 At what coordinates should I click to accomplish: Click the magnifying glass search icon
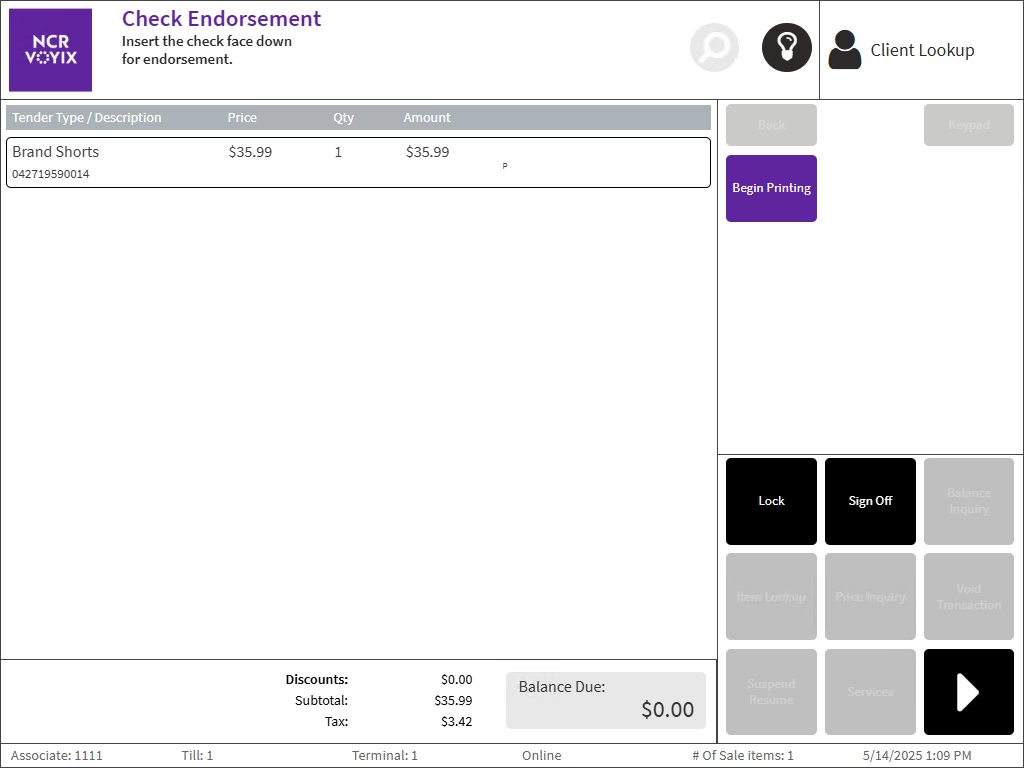[x=714, y=48]
